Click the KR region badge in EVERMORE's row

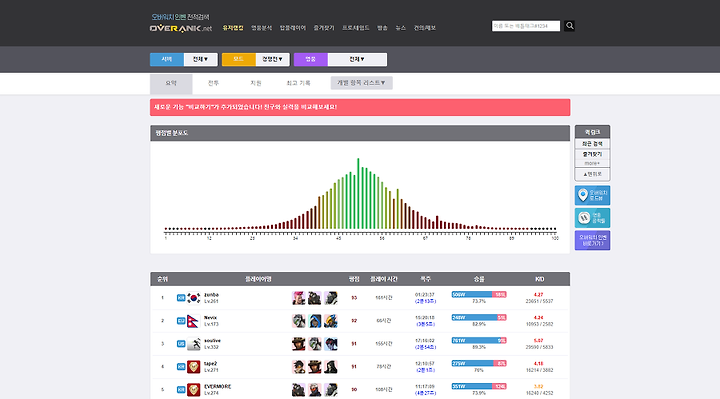(181, 390)
